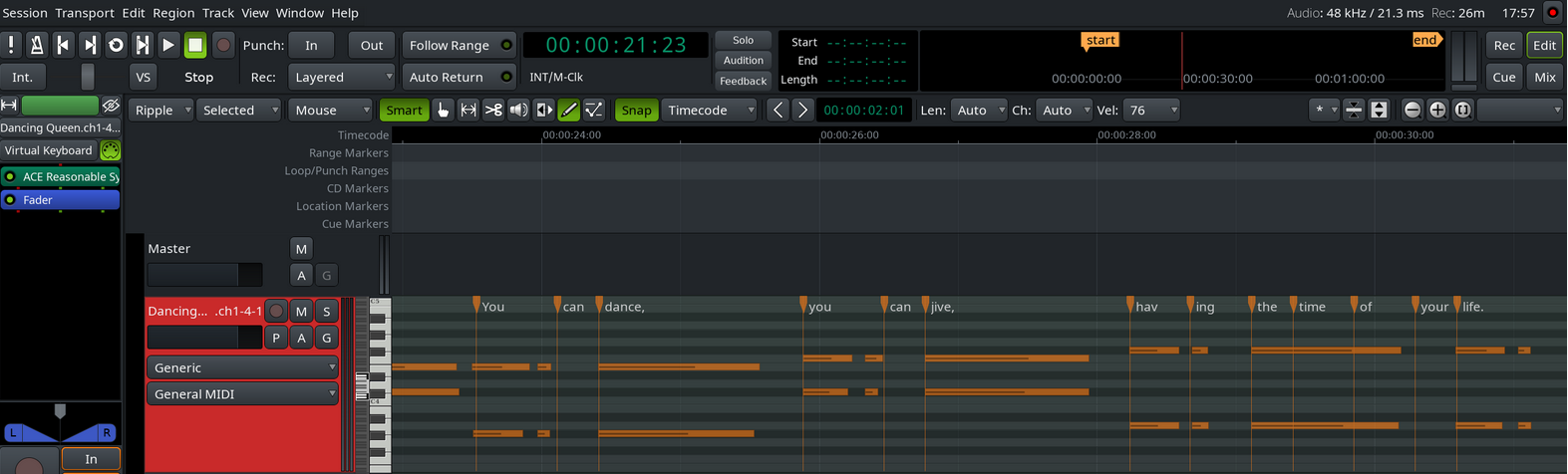This screenshot has width=1568, height=474.
Task: Click the zoom in plus icon
Action: click(1437, 110)
